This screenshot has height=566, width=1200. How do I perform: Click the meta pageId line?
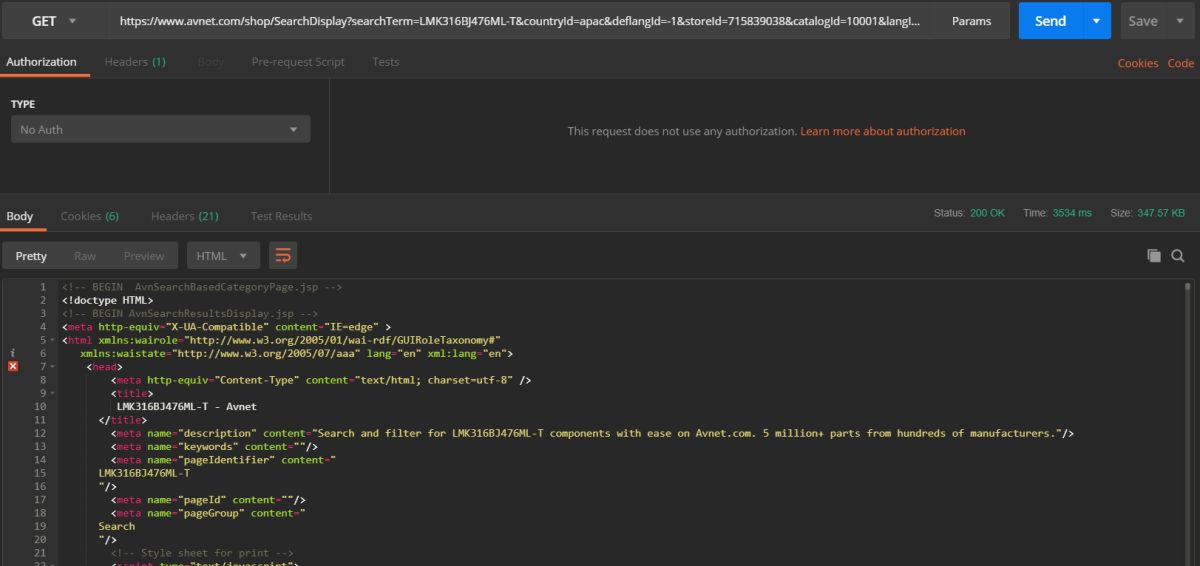(208, 501)
